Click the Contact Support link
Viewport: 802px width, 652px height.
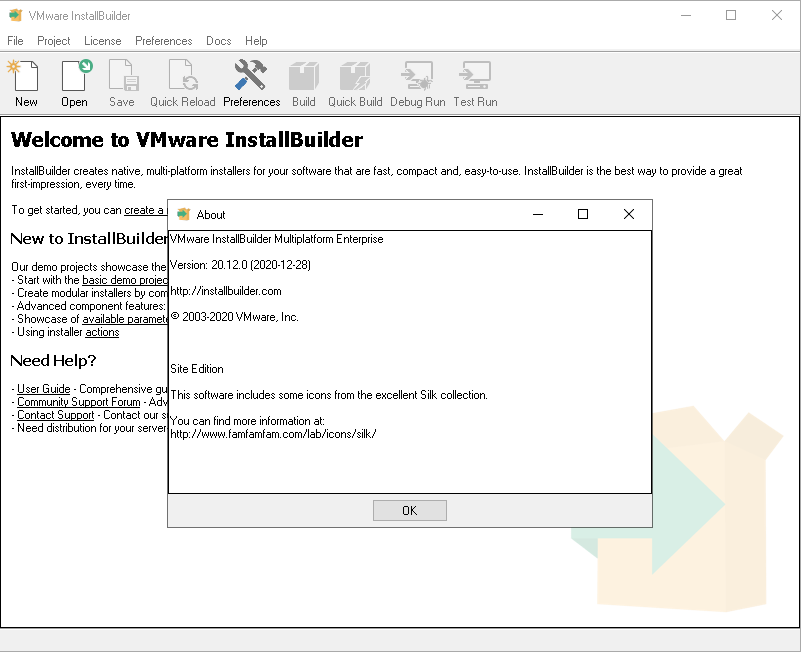tap(56, 415)
